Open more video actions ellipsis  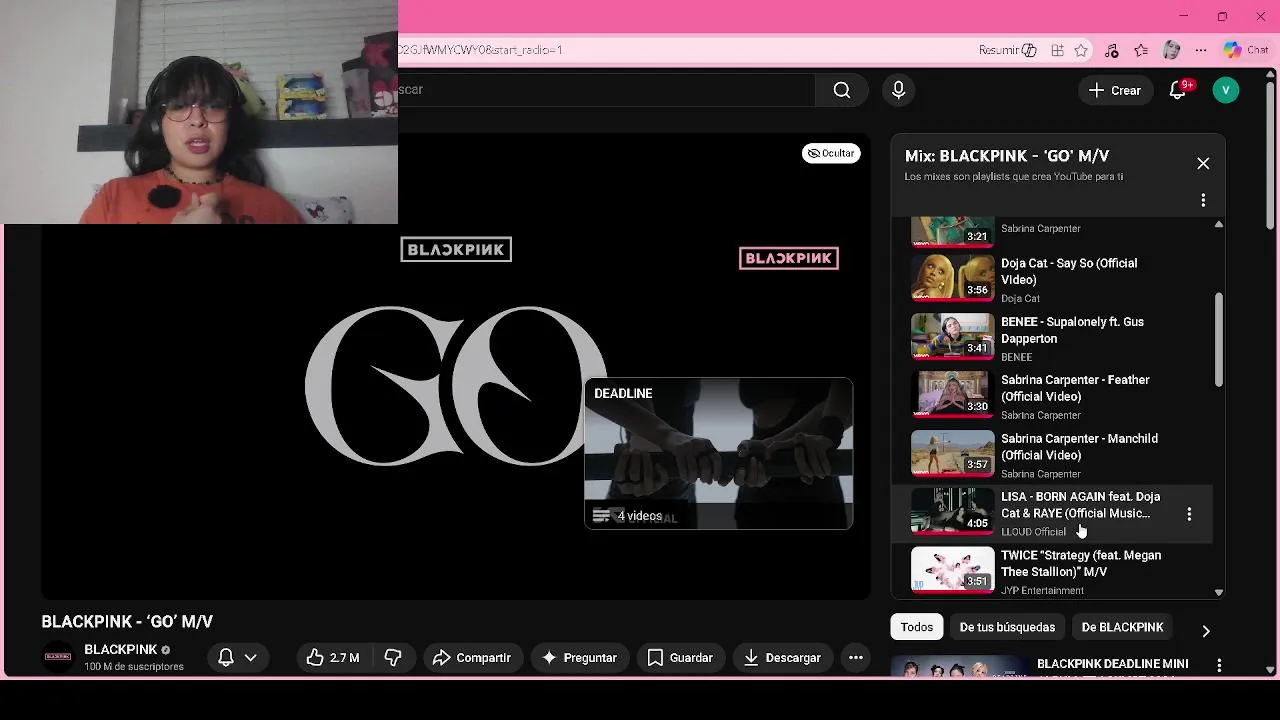855,657
